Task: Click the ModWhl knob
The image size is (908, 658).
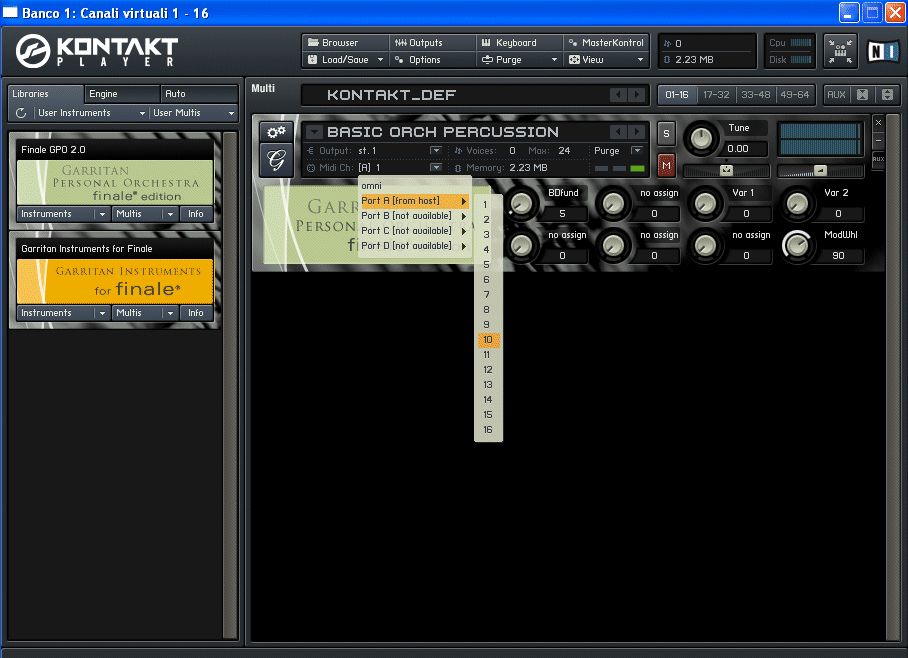Action: [797, 246]
